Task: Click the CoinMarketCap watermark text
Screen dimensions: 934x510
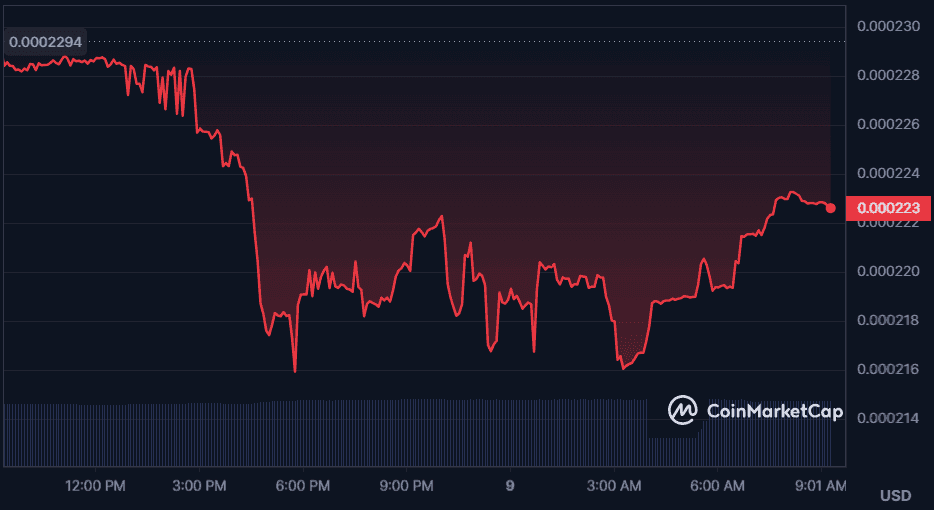Action: point(774,411)
